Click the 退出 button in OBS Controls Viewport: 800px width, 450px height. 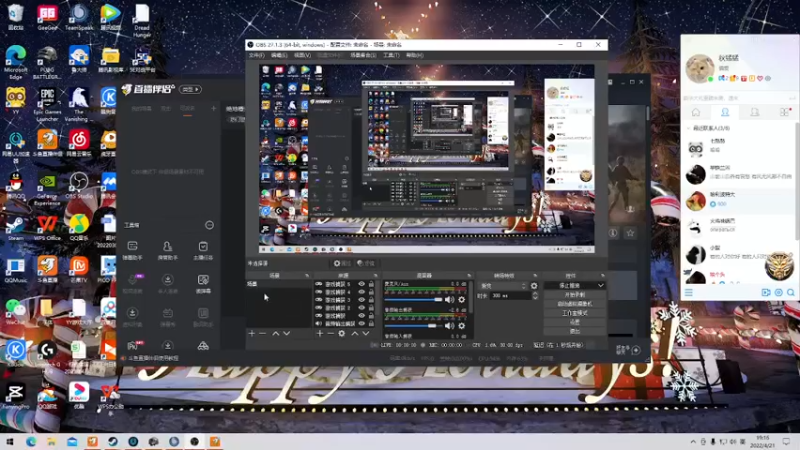(574, 332)
